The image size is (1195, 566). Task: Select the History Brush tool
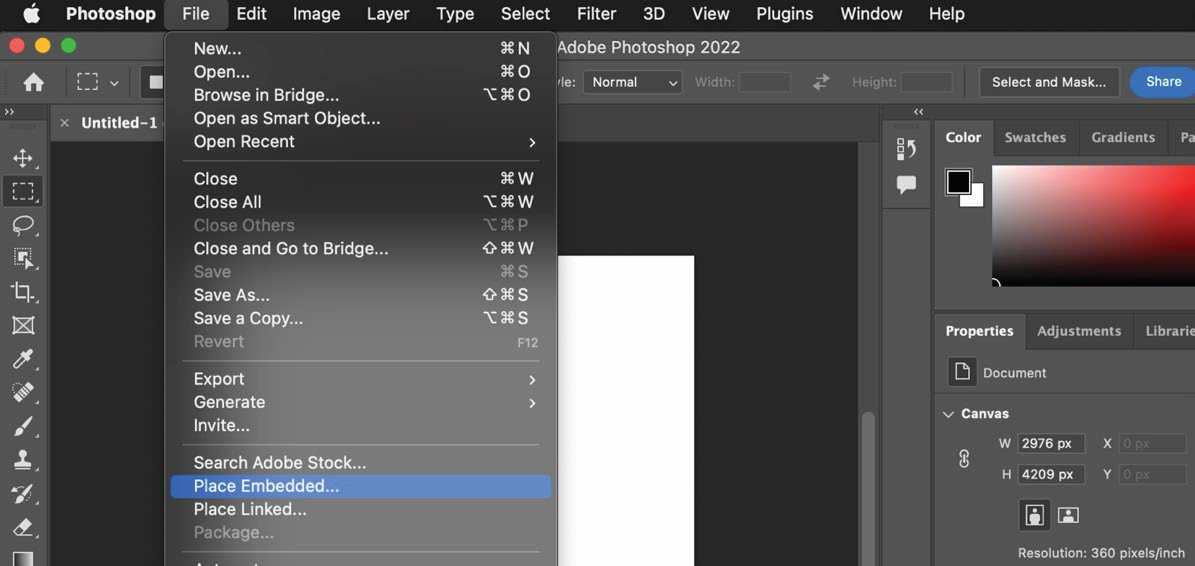[x=23, y=494]
